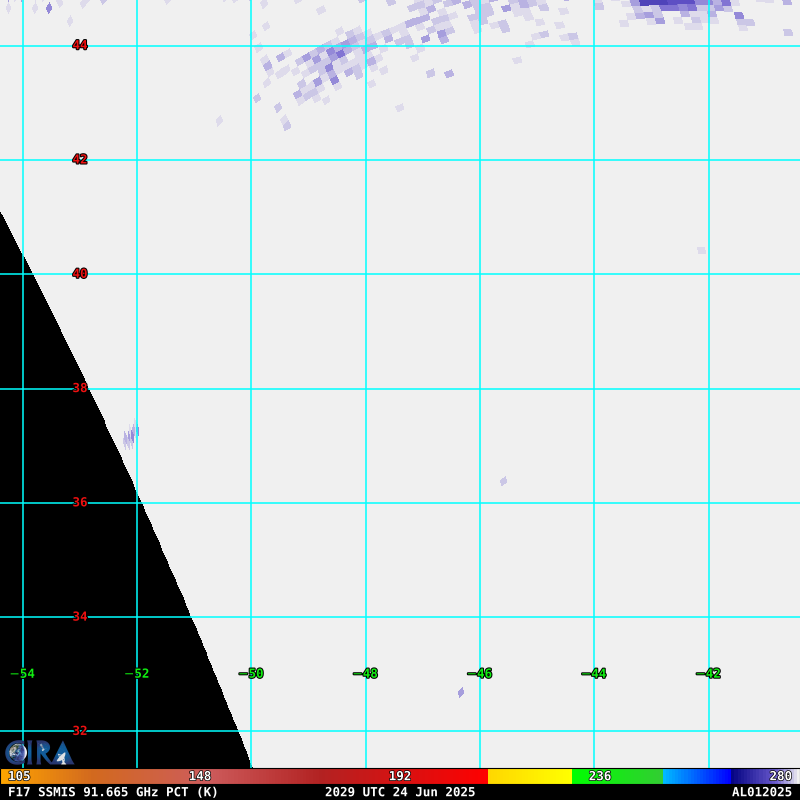Click the F17 SSMIS 91.665 GHz caption

[x=113, y=792]
